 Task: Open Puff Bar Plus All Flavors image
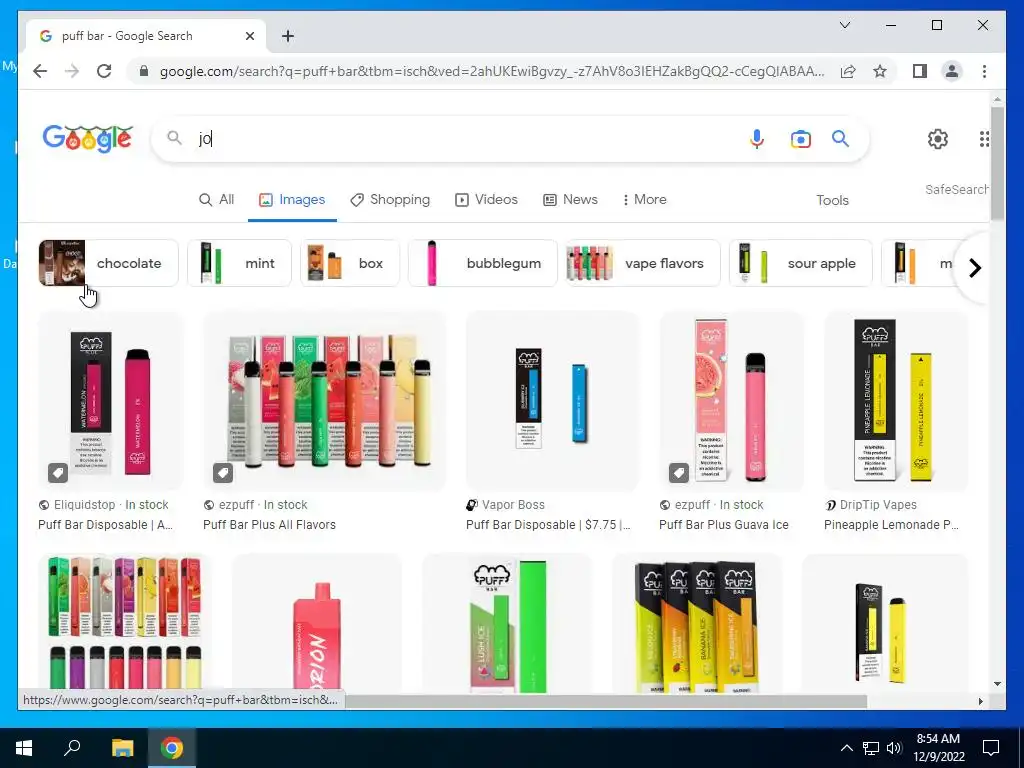tap(325, 400)
